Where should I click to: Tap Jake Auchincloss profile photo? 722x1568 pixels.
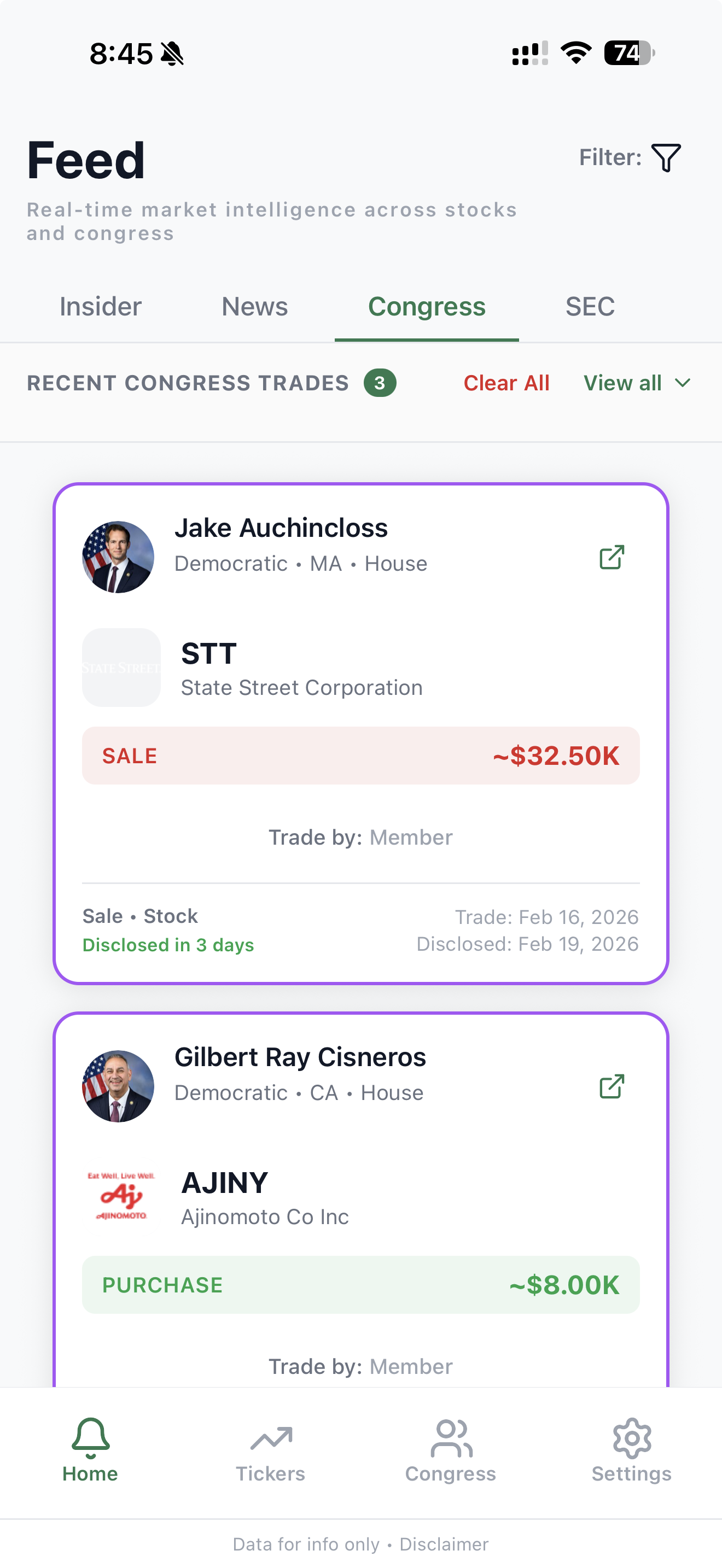coord(118,557)
